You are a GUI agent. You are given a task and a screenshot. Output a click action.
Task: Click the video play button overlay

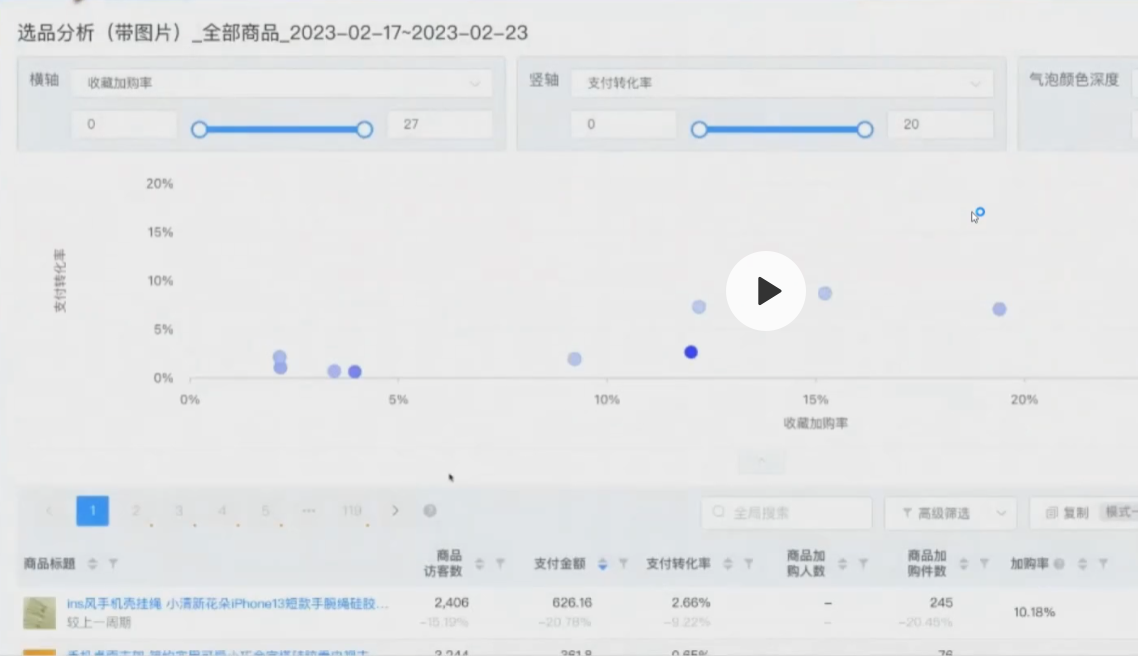pos(766,291)
